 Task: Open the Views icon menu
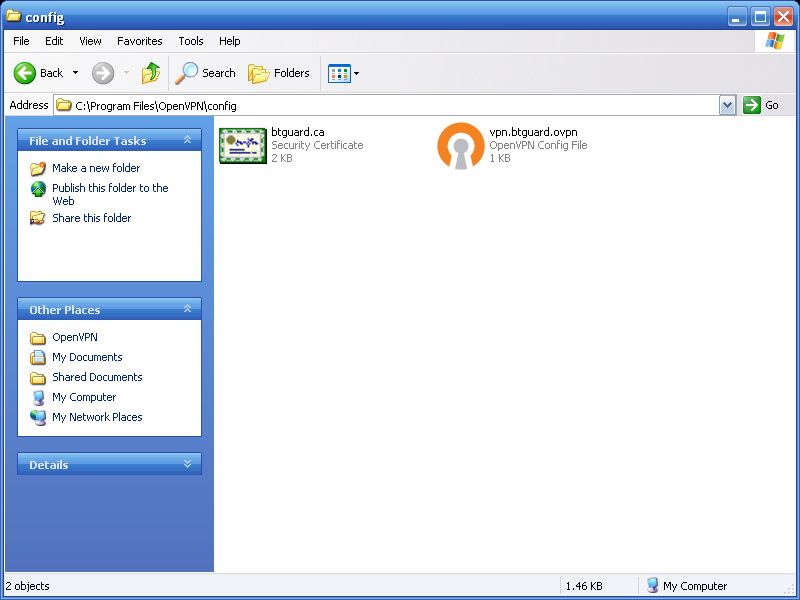tap(339, 73)
